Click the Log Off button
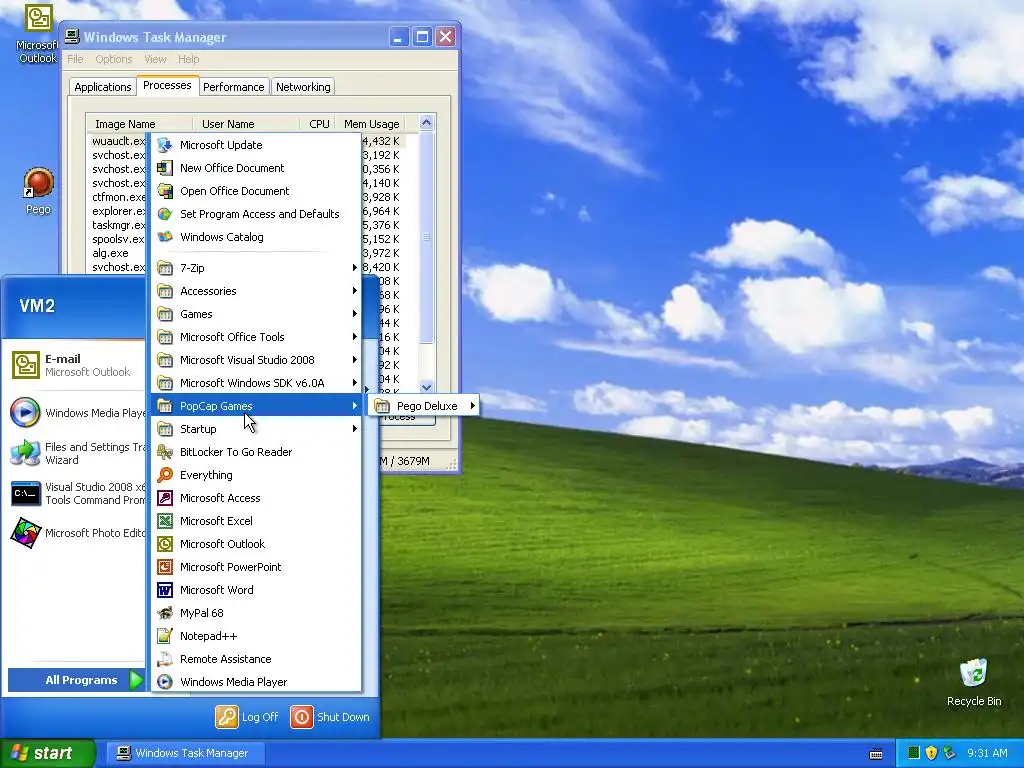This screenshot has width=1024, height=768. click(248, 716)
